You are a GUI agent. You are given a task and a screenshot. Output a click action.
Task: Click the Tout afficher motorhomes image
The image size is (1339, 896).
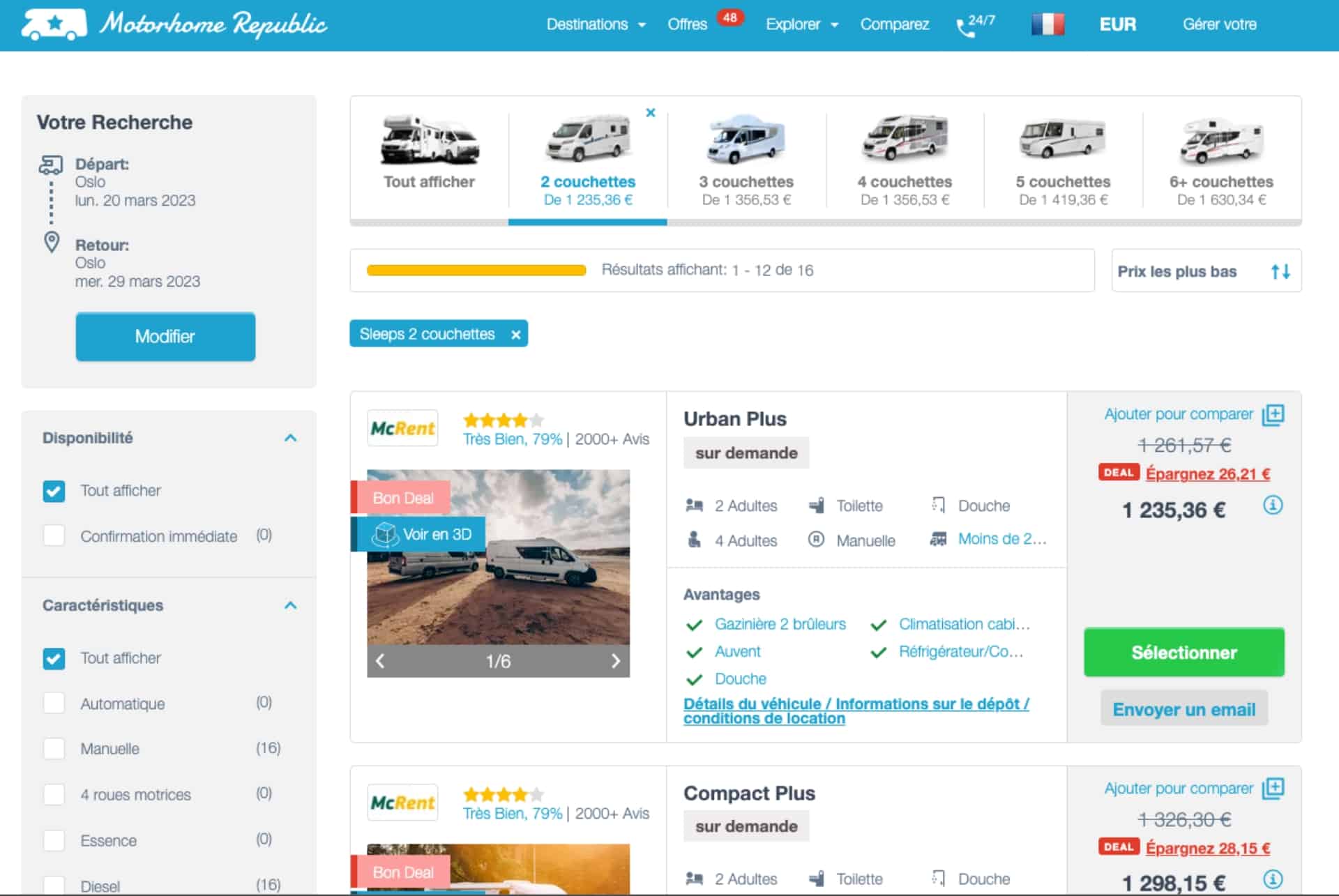429,140
